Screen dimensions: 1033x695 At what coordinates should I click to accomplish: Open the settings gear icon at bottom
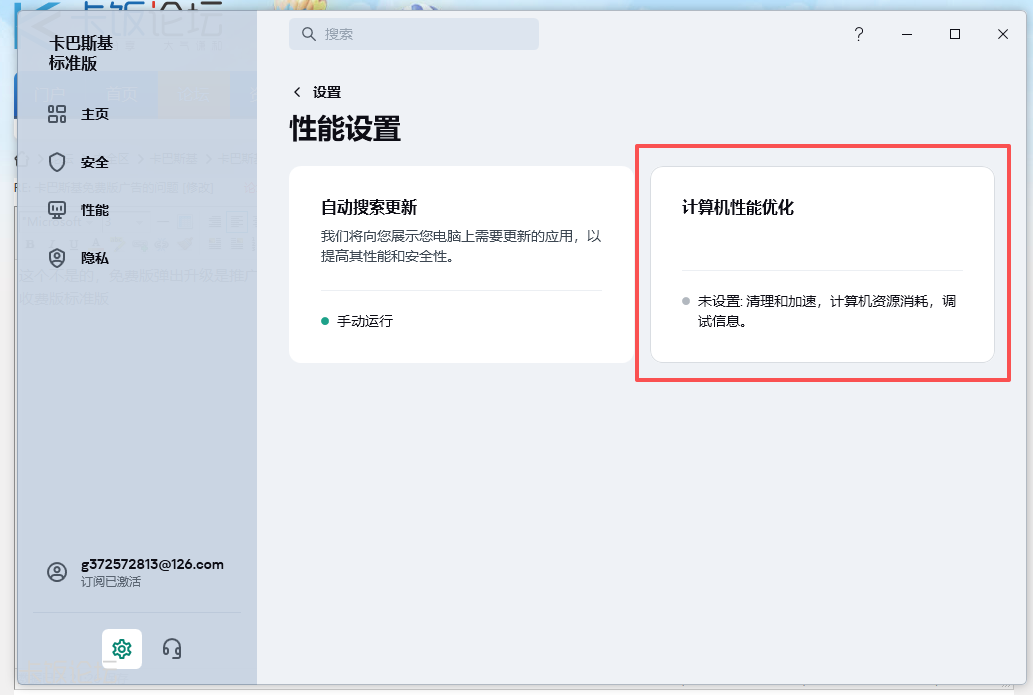(121, 648)
